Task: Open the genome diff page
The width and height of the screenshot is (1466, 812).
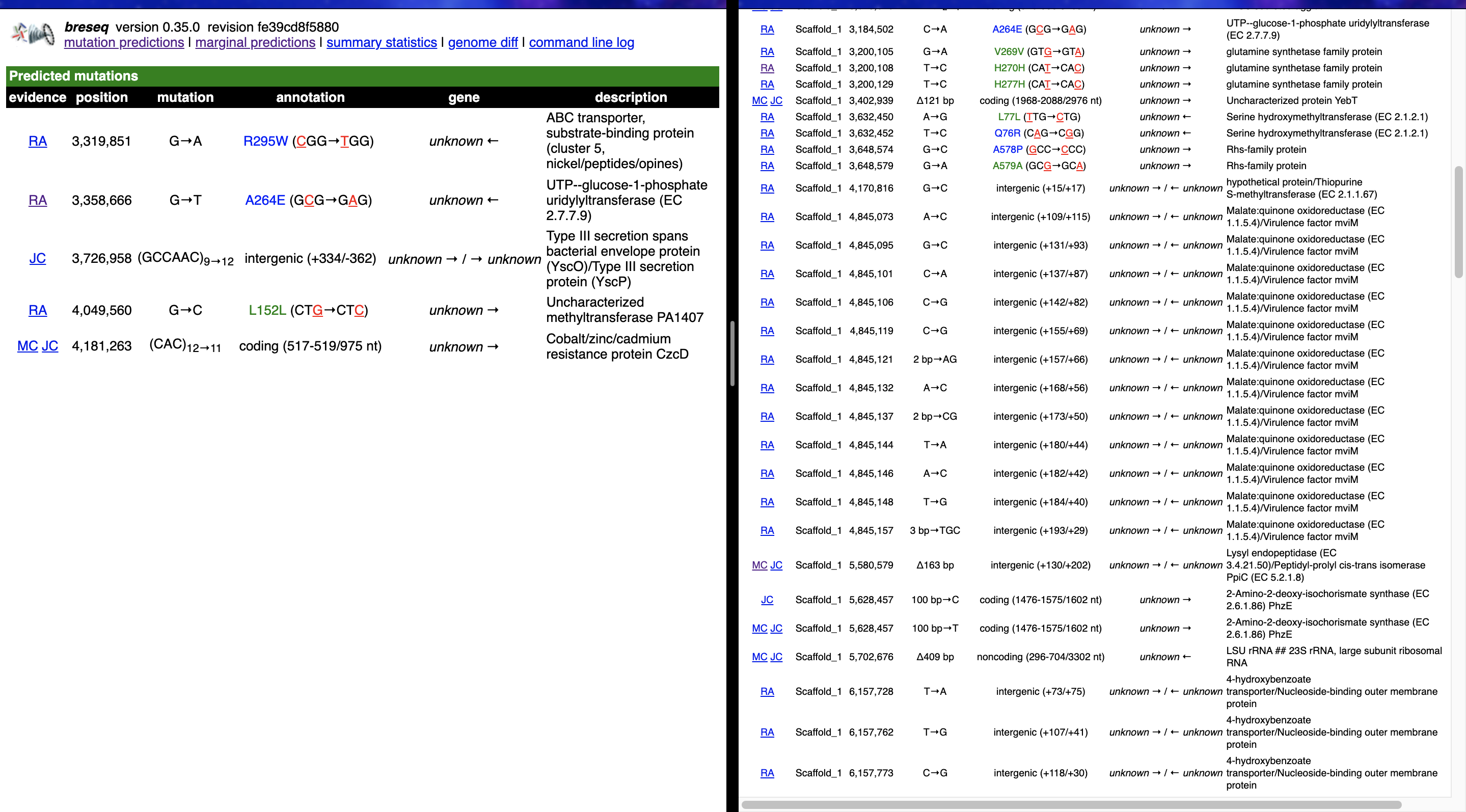Action: (x=482, y=42)
